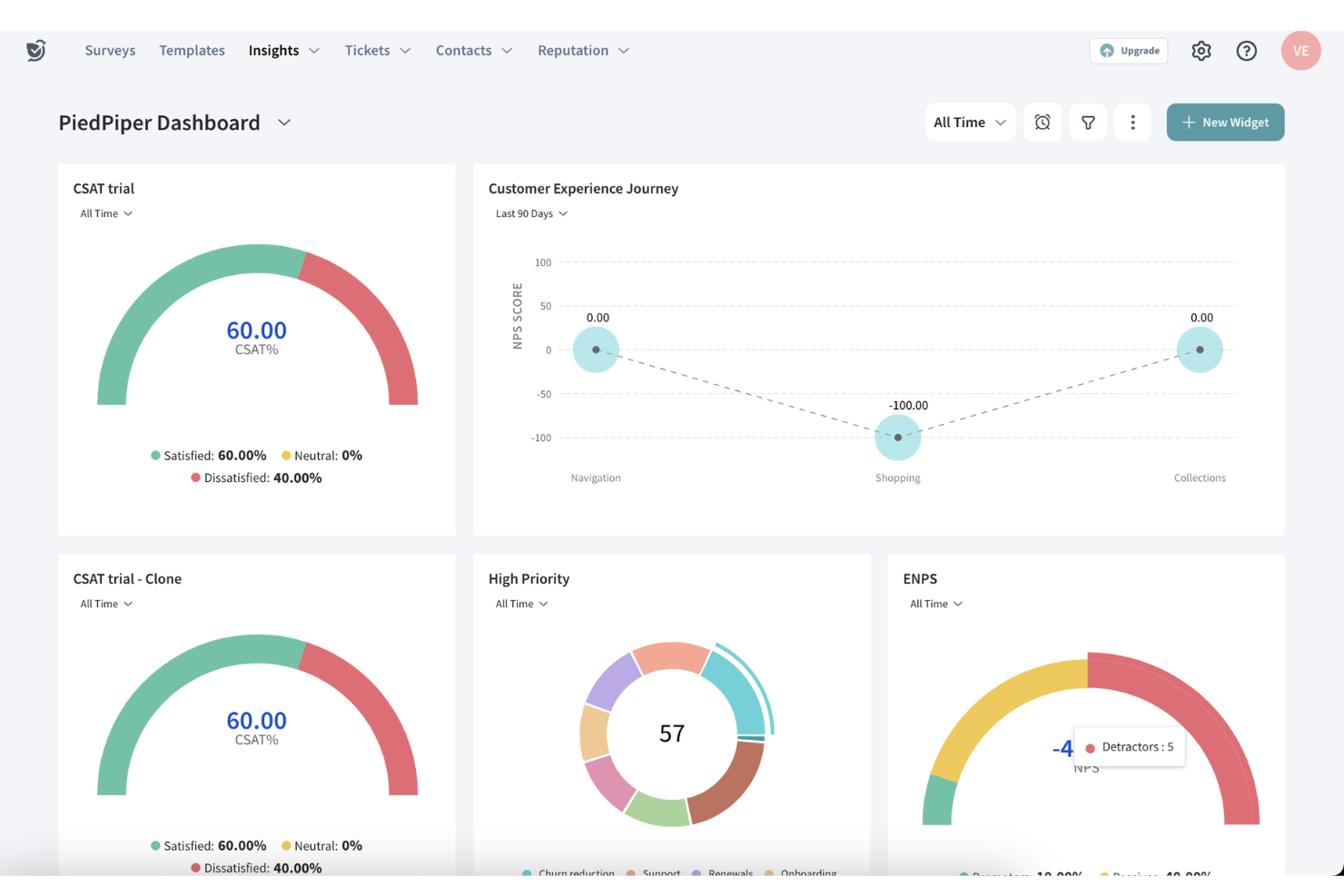This screenshot has height=896, width=1344.
Task: Open the schedule report alarm icon
Action: (x=1043, y=122)
